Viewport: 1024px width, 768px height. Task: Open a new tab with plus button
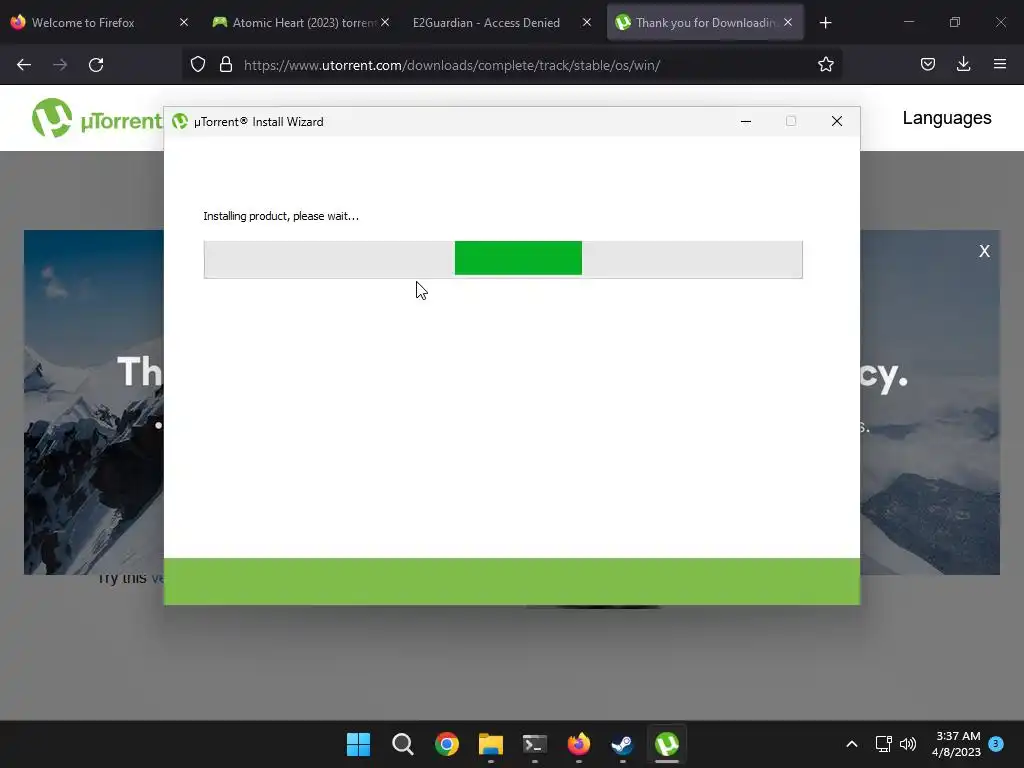coord(825,23)
